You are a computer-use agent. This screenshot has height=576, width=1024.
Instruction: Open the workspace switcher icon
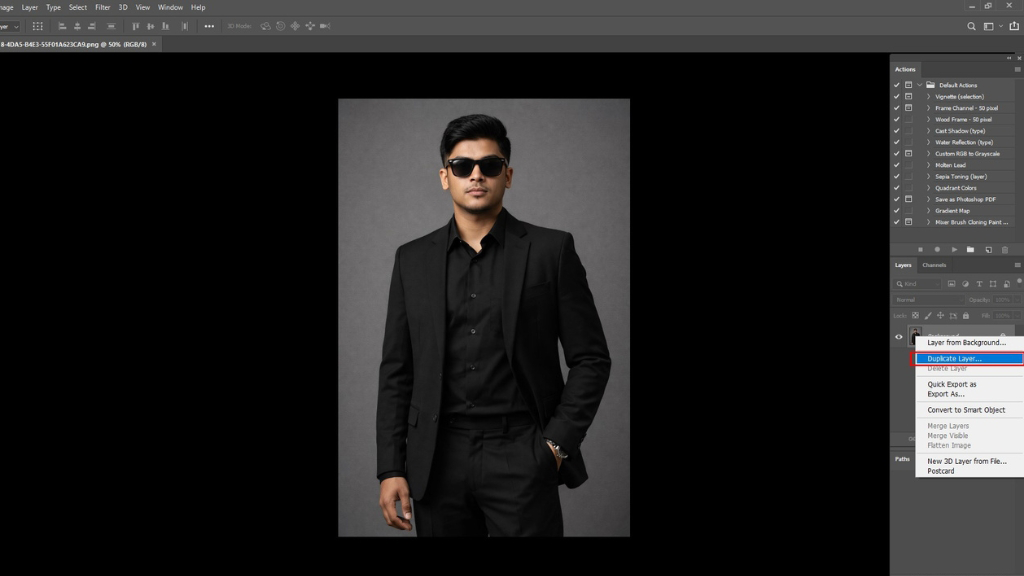(x=989, y=26)
